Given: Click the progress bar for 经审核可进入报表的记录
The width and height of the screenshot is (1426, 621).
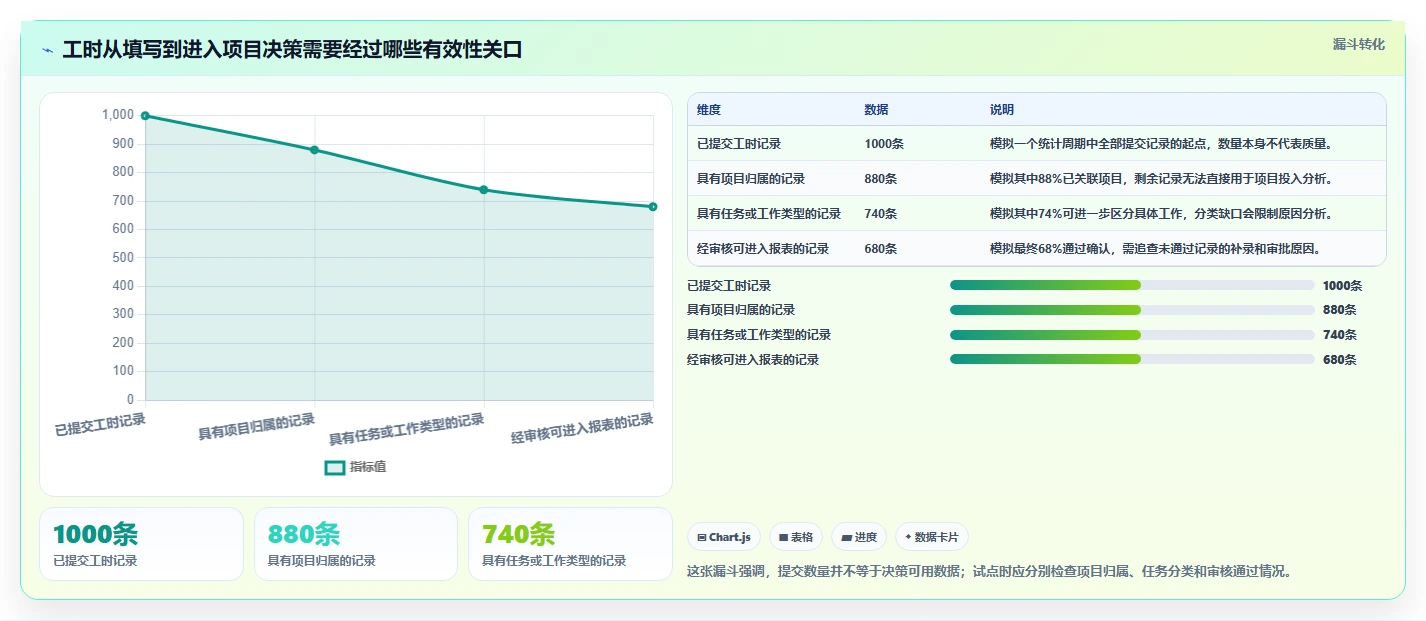Looking at the screenshot, I should [x=1132, y=360].
